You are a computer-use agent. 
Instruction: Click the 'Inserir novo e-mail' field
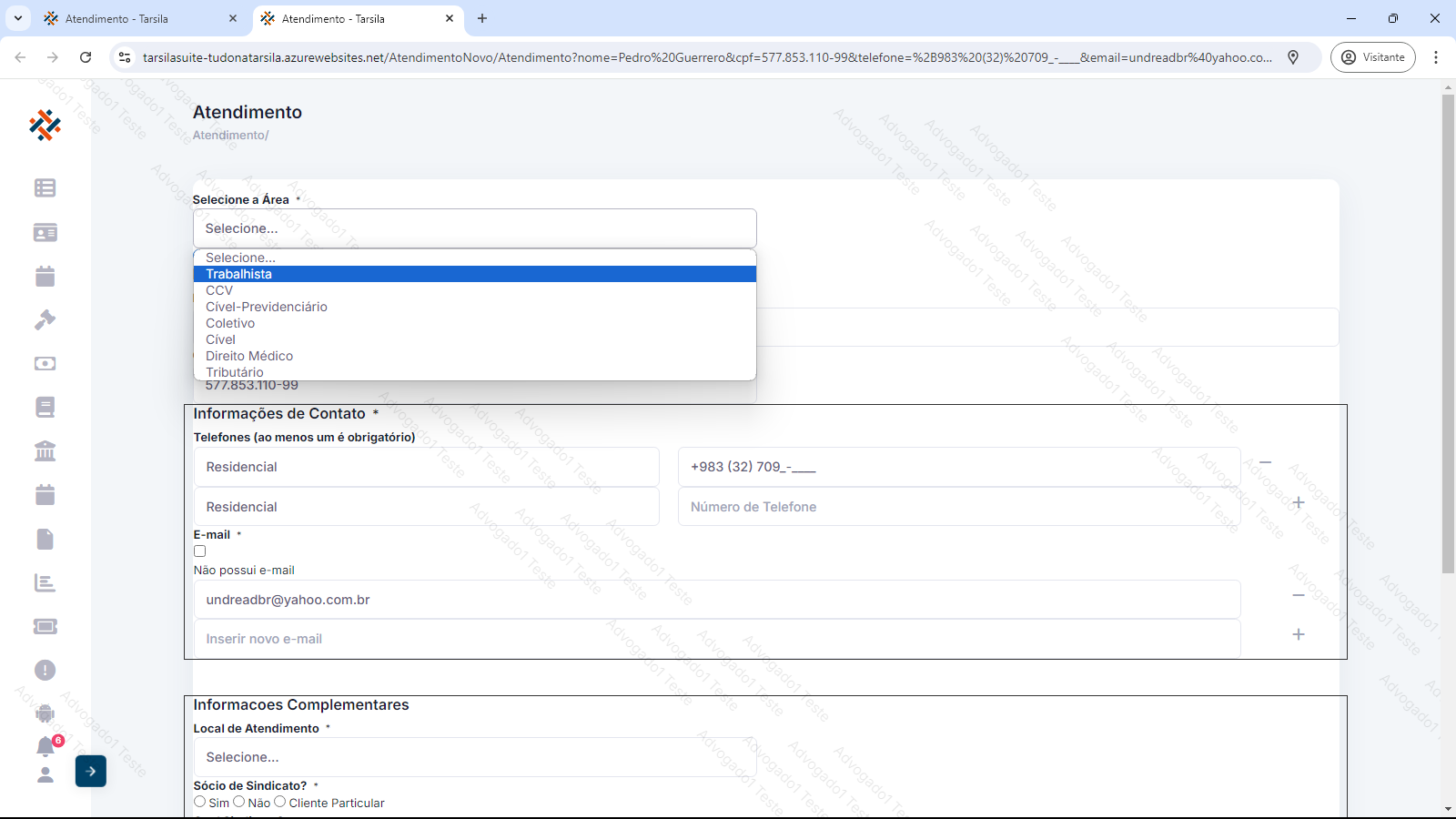[716, 639]
